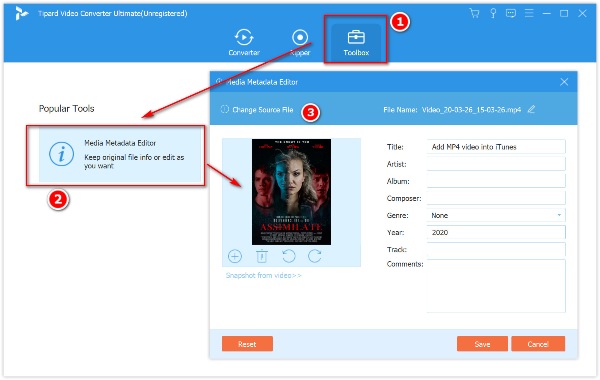Expand the Genre dropdown
The image size is (600, 380).
click(x=496, y=215)
